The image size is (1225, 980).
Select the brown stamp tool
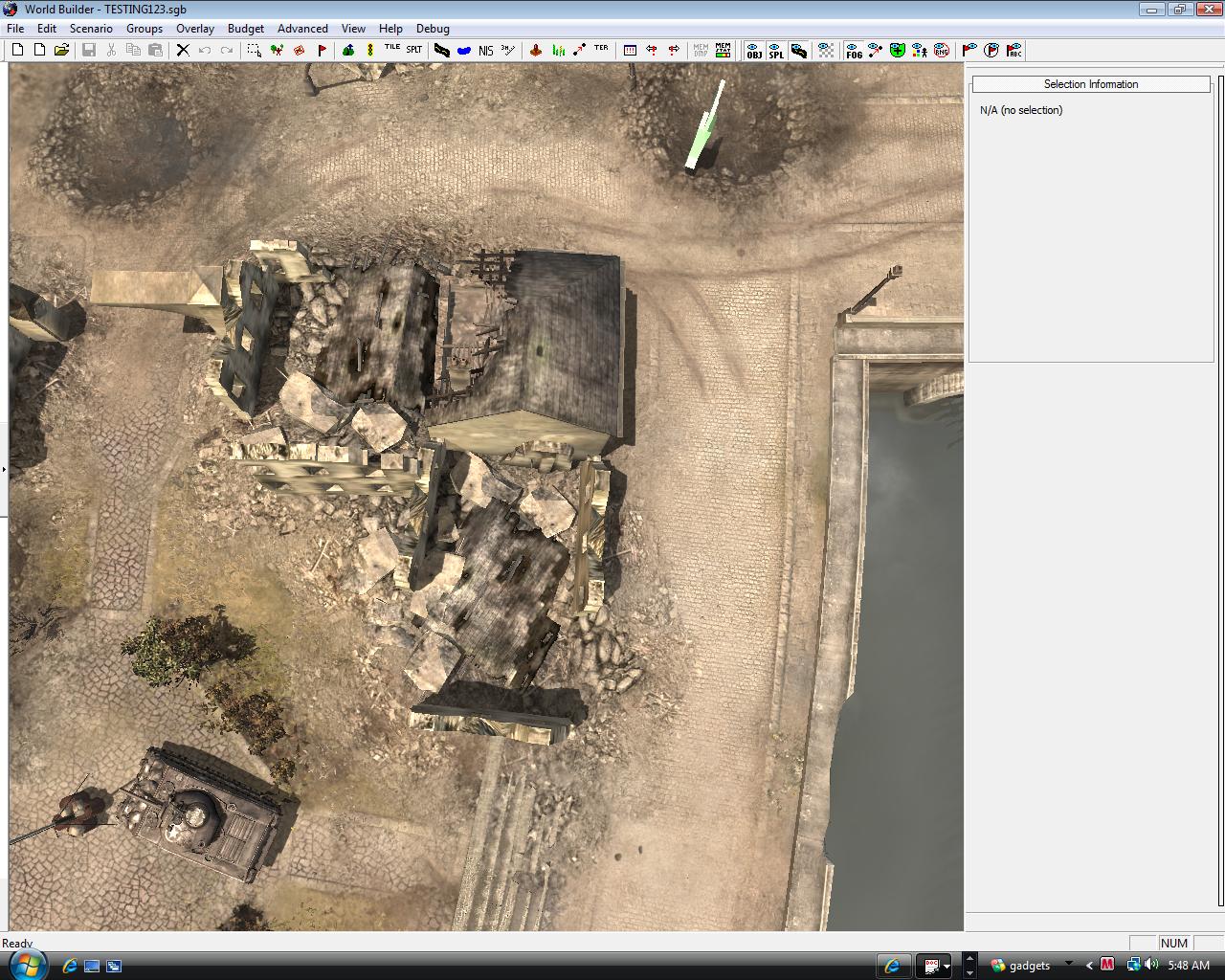tap(536, 50)
